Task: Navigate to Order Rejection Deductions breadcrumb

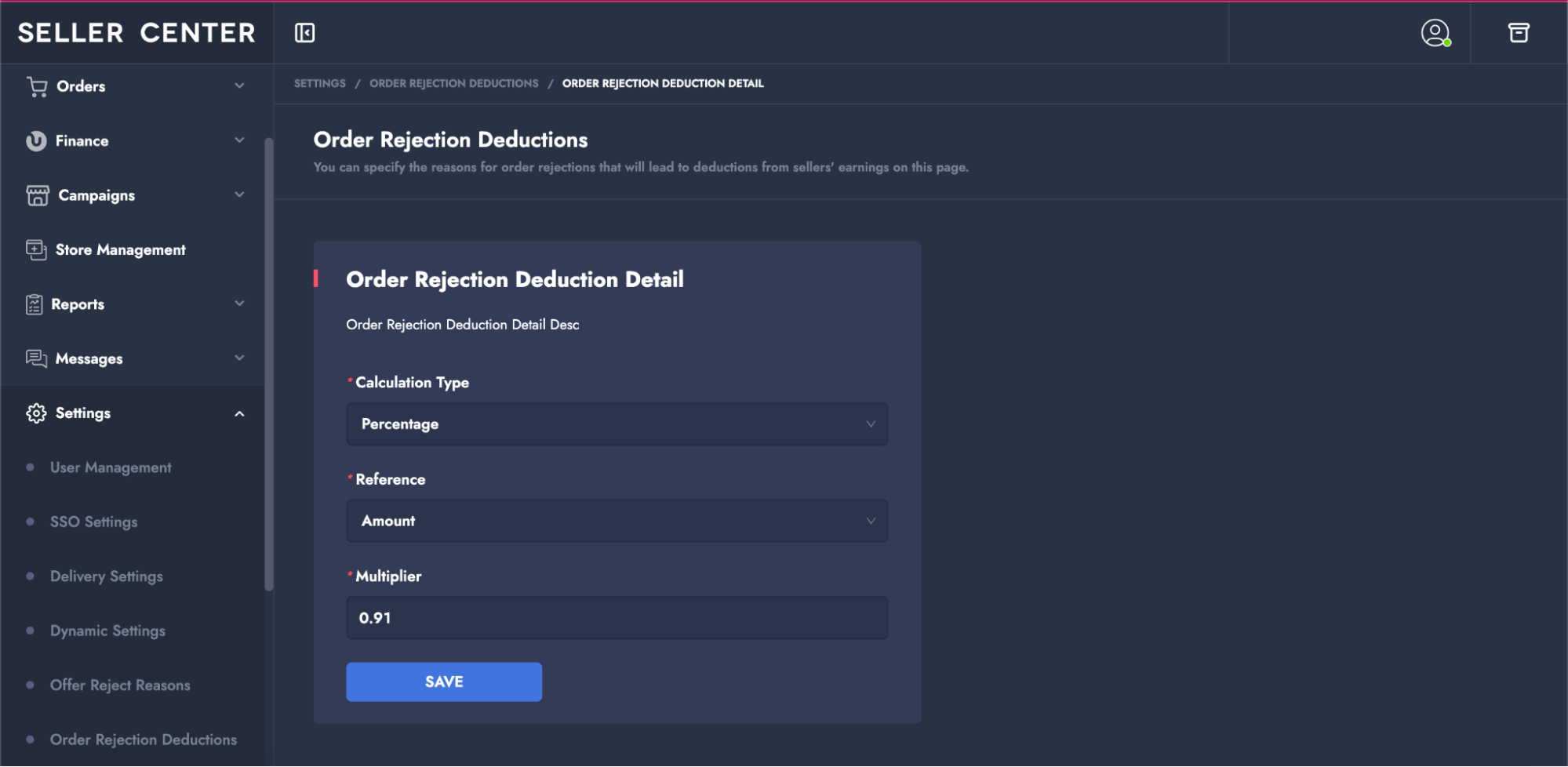Action: 454,83
